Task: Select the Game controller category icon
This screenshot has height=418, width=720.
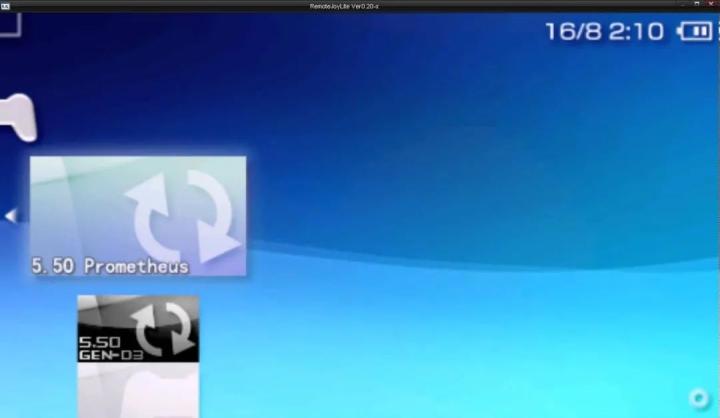Action: click(x=18, y=117)
